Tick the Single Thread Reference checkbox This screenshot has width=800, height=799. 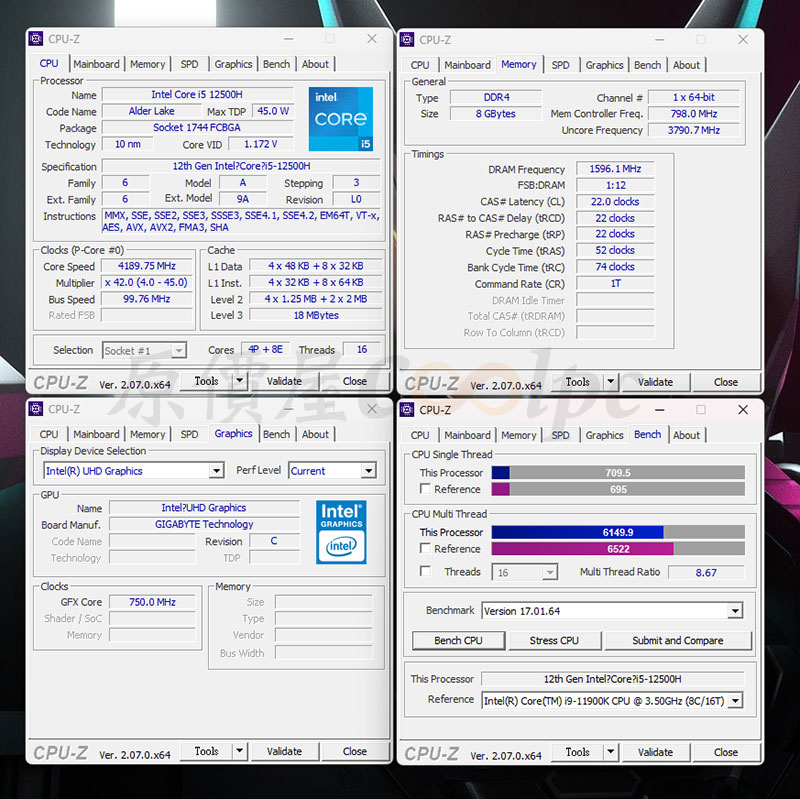424,488
